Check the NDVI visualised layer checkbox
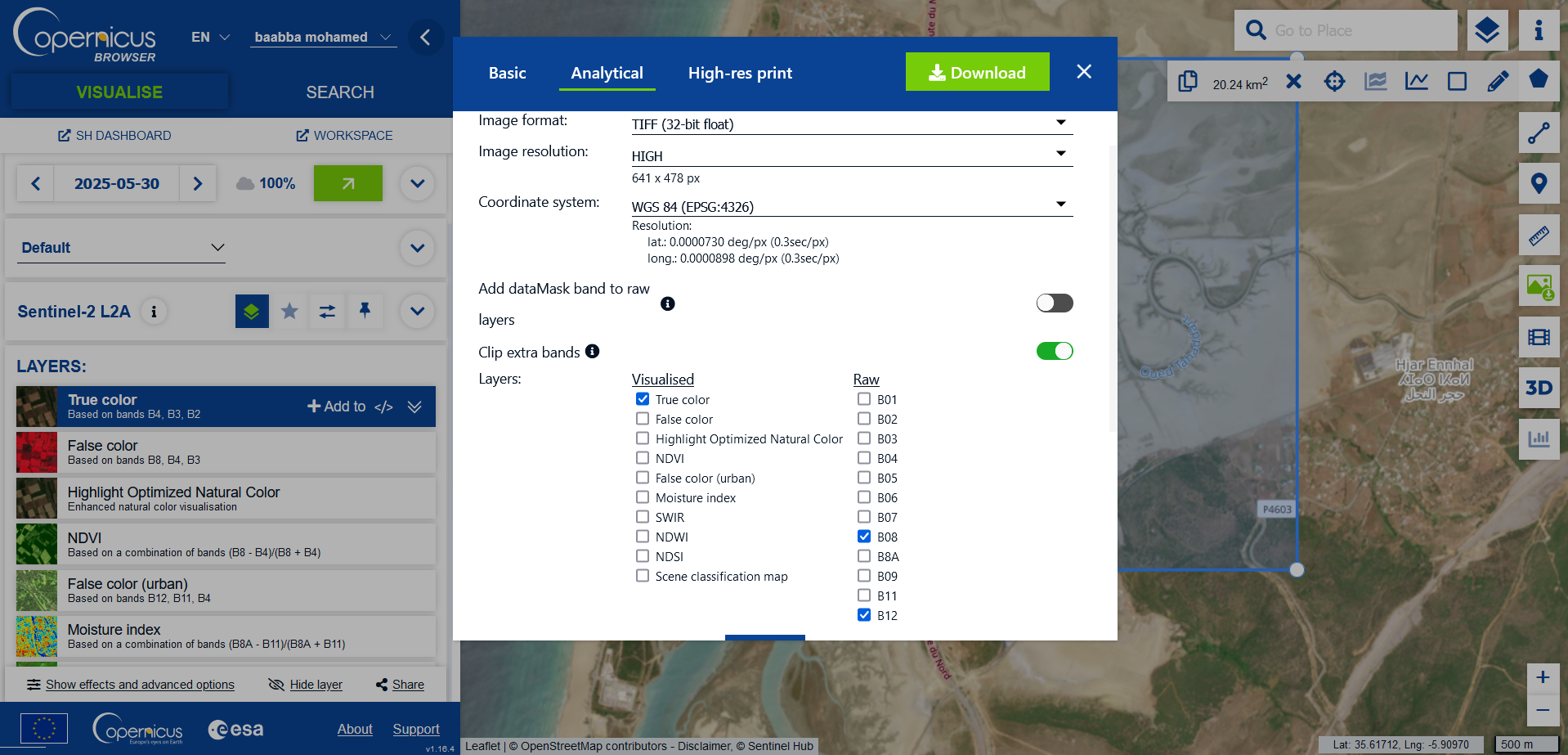 [643, 458]
